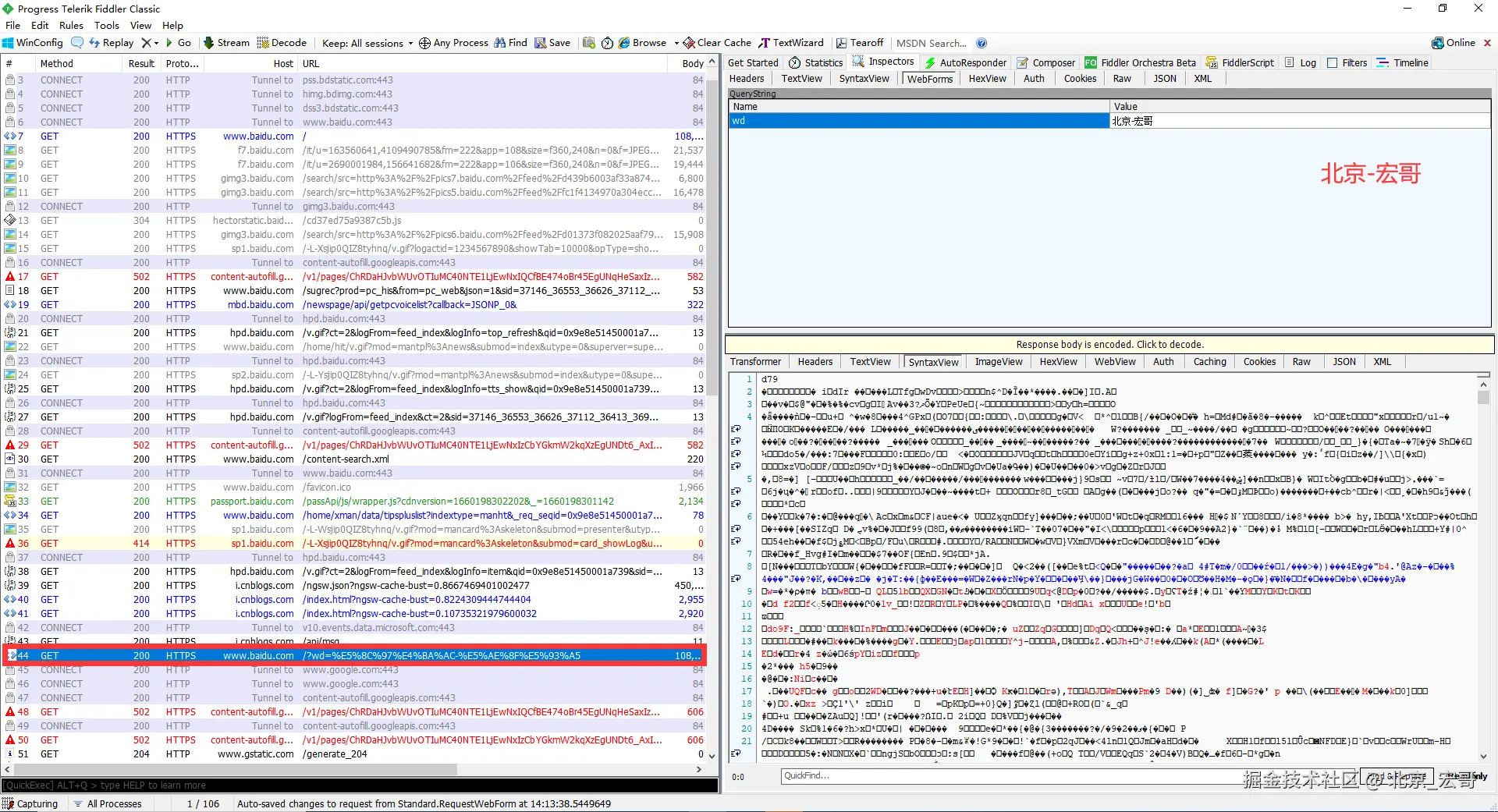Viewport: 1498px width, 812px height.
Task: Toggle Stream mode on toolbar
Action: point(226,43)
